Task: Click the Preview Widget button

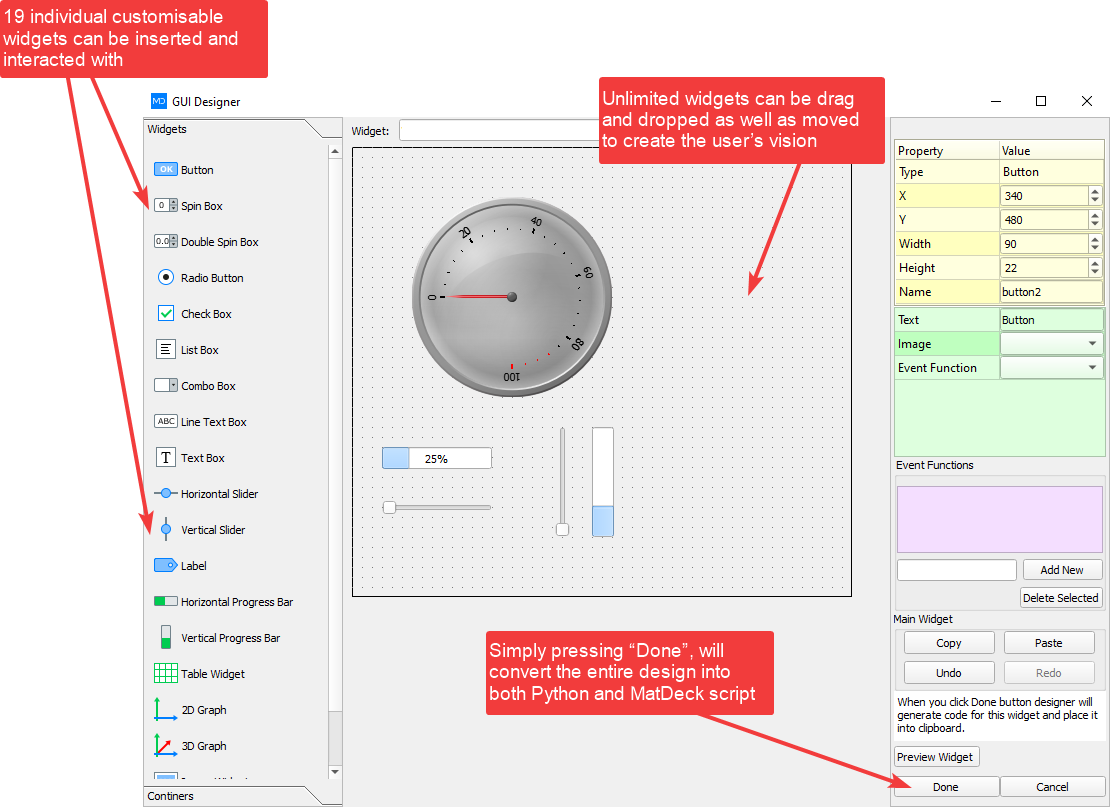Action: (x=936, y=757)
